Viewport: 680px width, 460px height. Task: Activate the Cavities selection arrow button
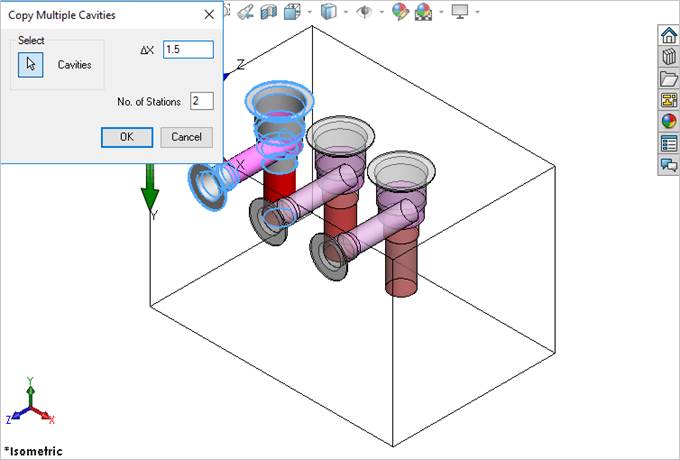(x=30, y=65)
